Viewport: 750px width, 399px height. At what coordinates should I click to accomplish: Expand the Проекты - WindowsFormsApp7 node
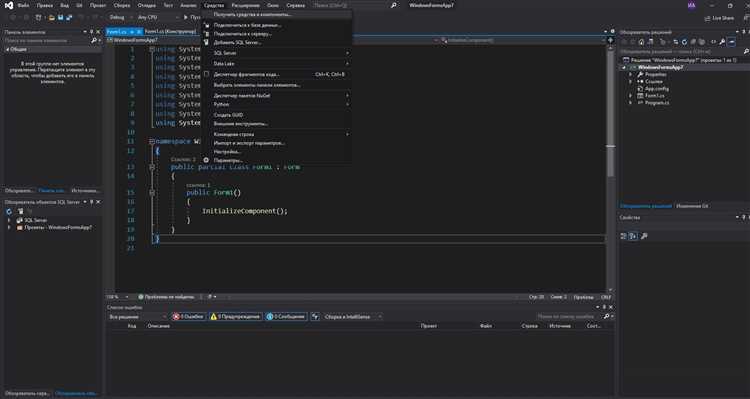coord(9,228)
